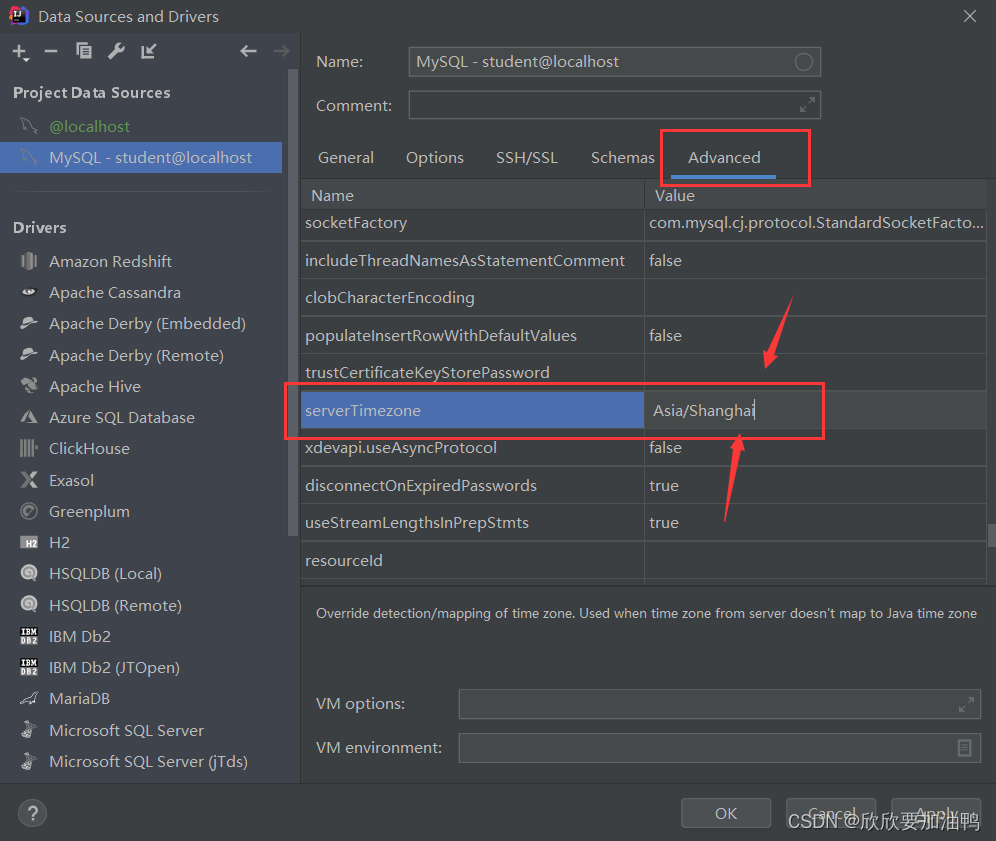Select the Advanced tab
This screenshot has height=841, width=996.
pos(724,158)
